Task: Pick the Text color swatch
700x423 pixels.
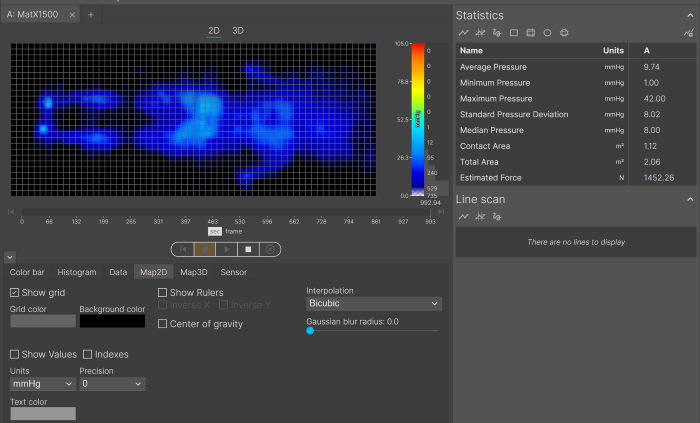Action: (43, 414)
